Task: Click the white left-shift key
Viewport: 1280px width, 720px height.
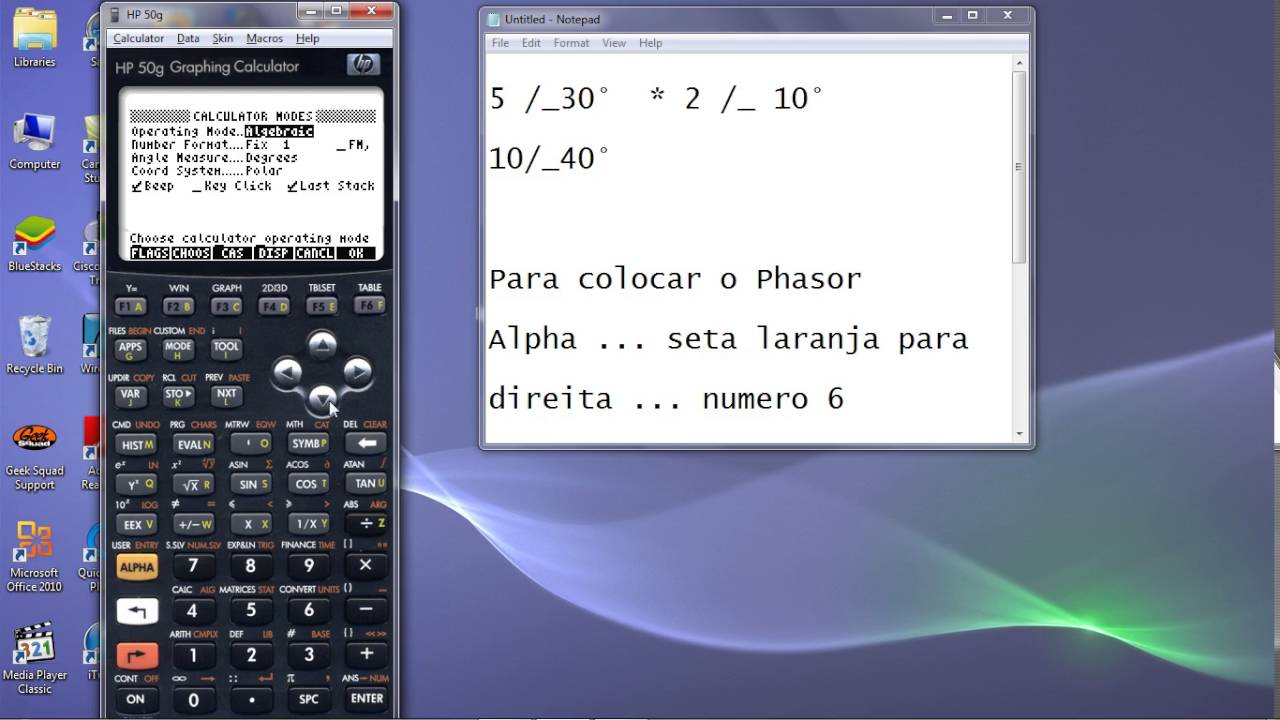Action: pyautogui.click(x=136, y=611)
